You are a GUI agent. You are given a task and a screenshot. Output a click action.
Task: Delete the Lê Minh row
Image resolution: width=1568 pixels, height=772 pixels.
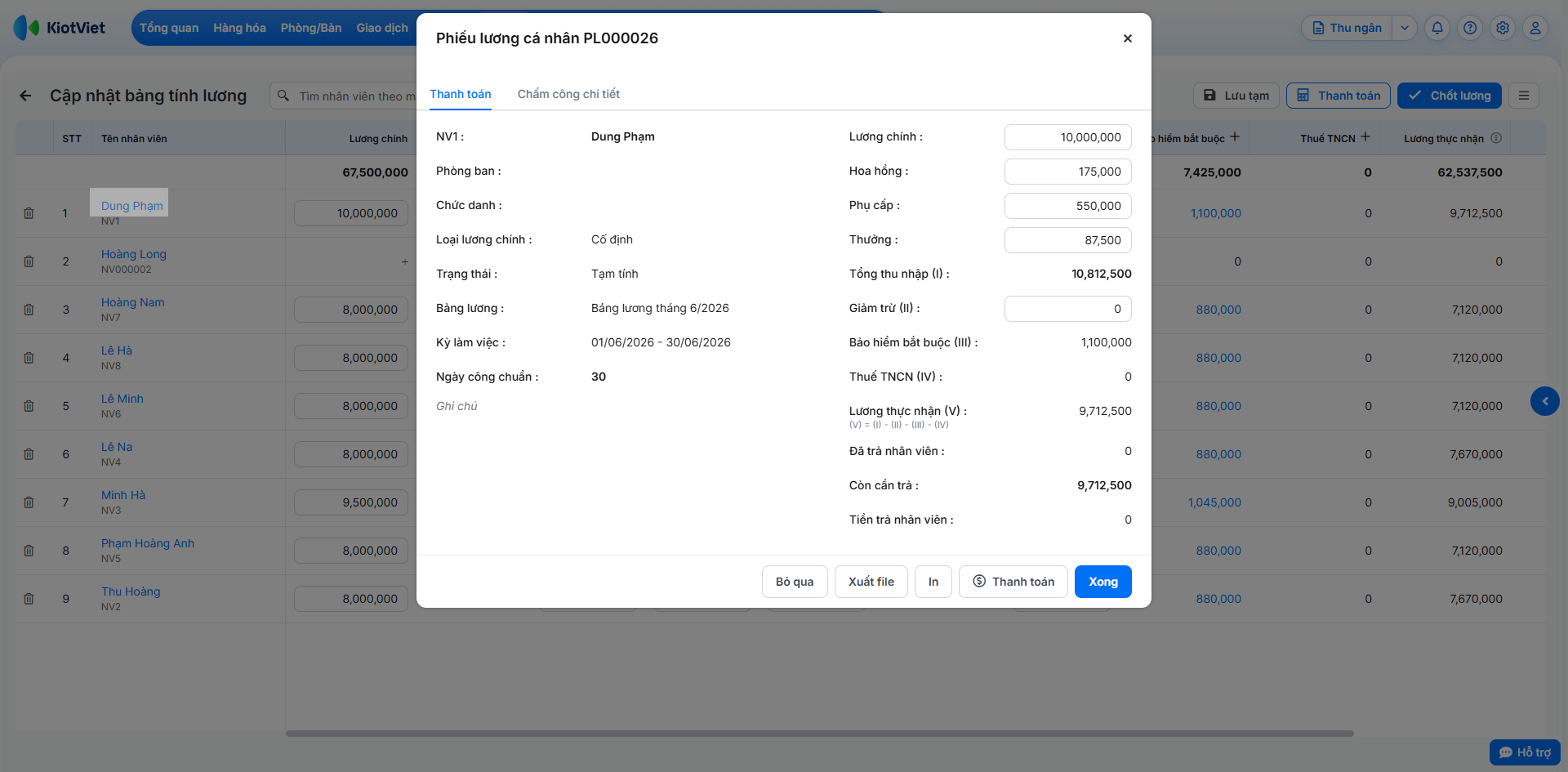[29, 406]
